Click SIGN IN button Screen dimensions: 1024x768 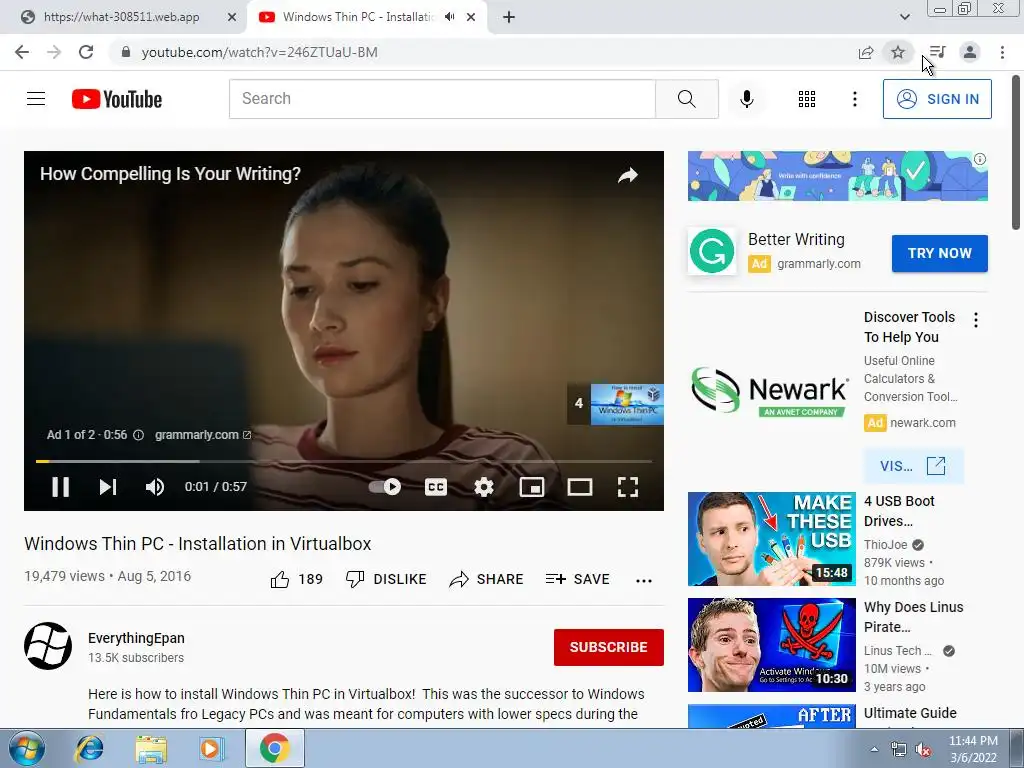(937, 99)
